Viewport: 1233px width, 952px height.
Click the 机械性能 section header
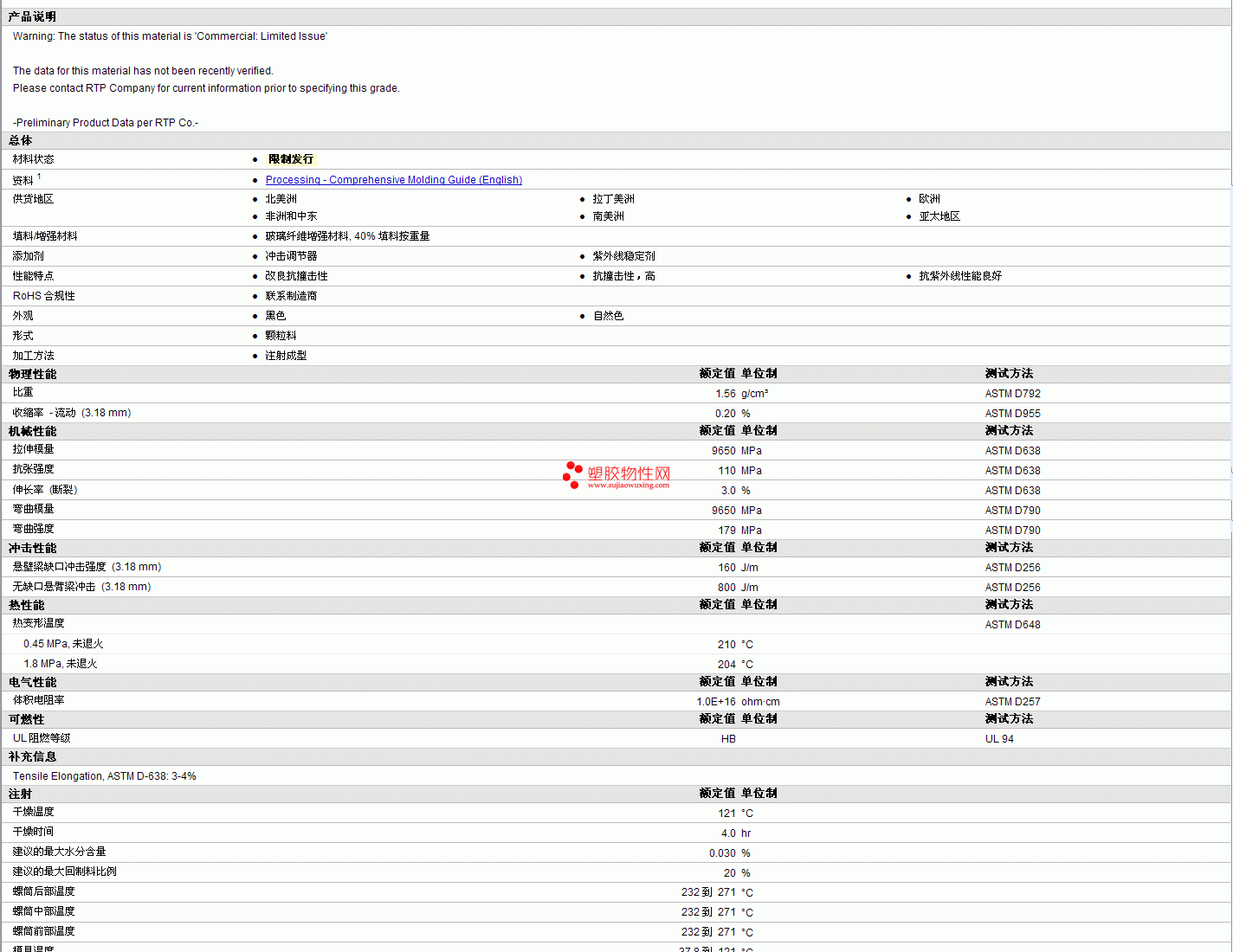[33, 431]
